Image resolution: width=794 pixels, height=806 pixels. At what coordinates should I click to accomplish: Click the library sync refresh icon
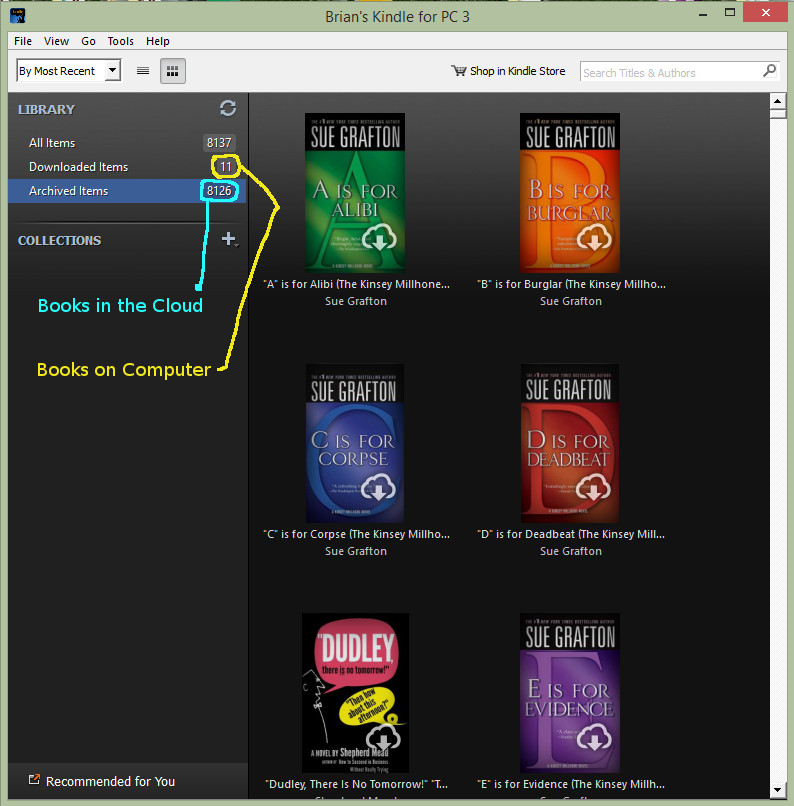[228, 108]
